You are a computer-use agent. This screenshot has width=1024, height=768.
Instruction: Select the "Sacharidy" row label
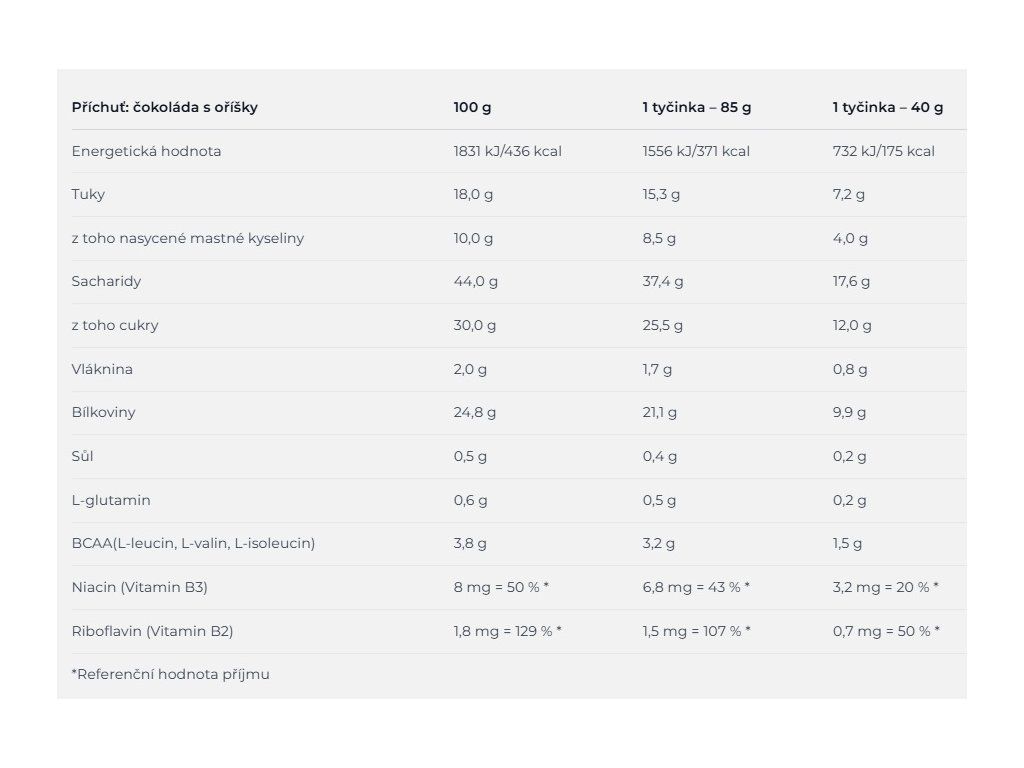106,281
